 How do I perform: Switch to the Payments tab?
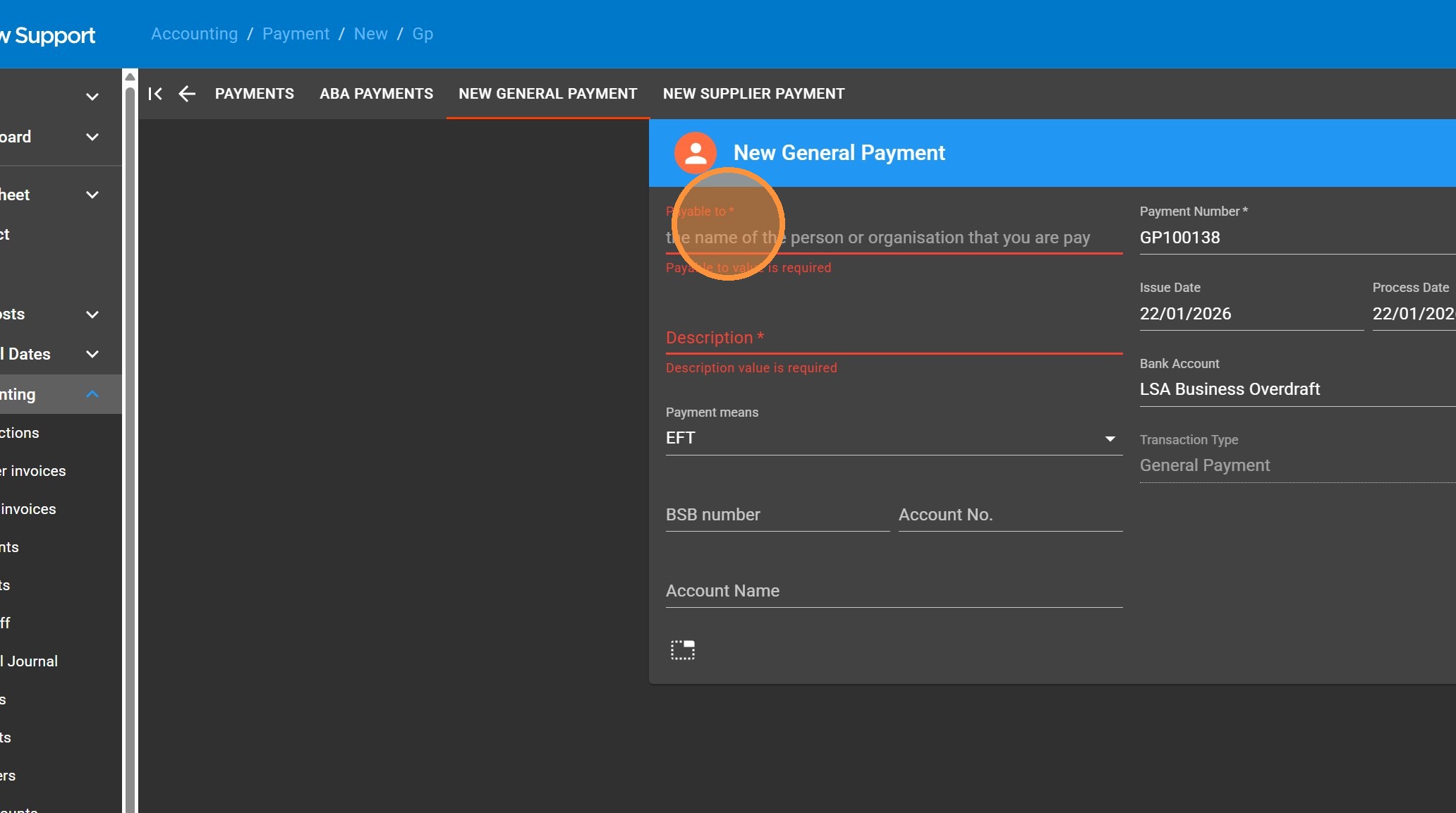[x=254, y=94]
